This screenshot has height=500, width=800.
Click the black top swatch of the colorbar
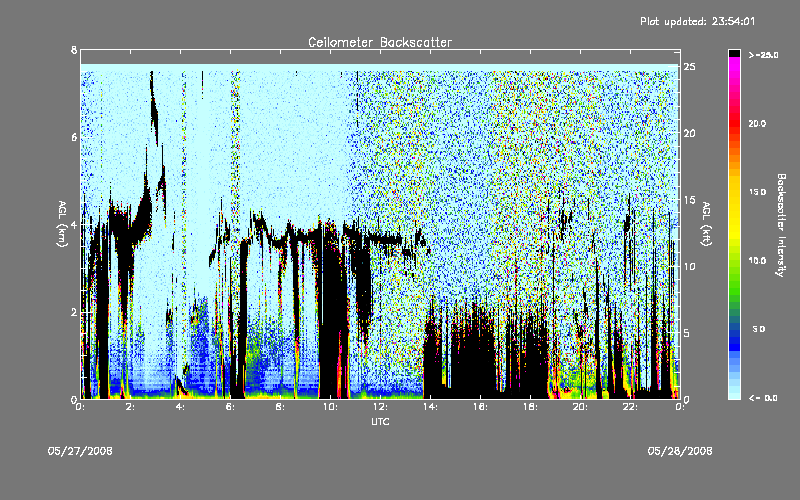pos(734,53)
